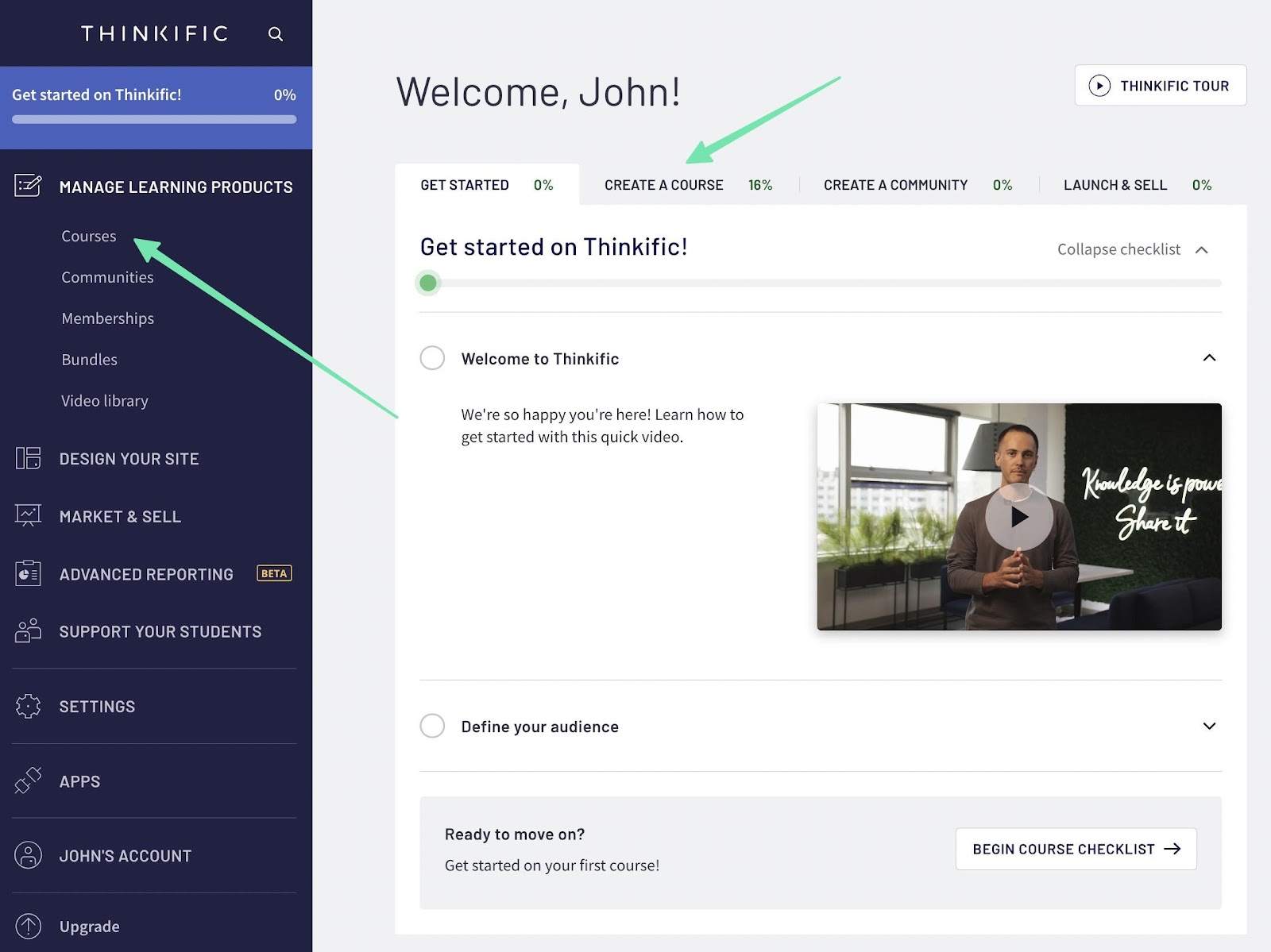Open Support Your Students icon

[28, 631]
